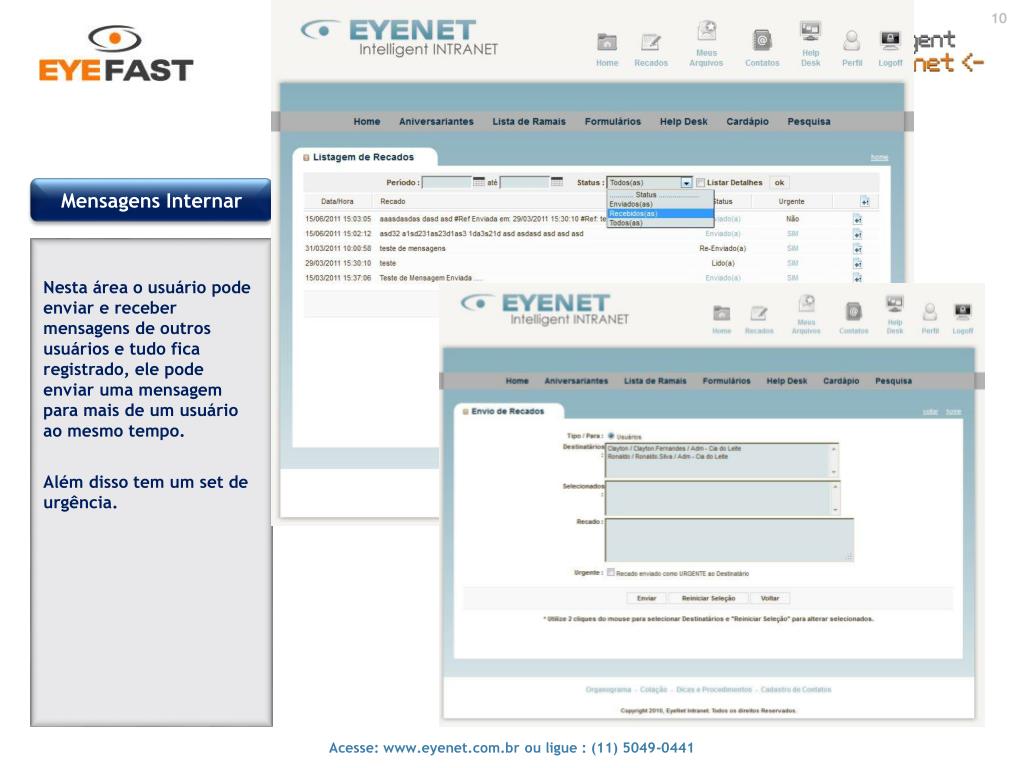Click Lido(a) status cell

722,264
